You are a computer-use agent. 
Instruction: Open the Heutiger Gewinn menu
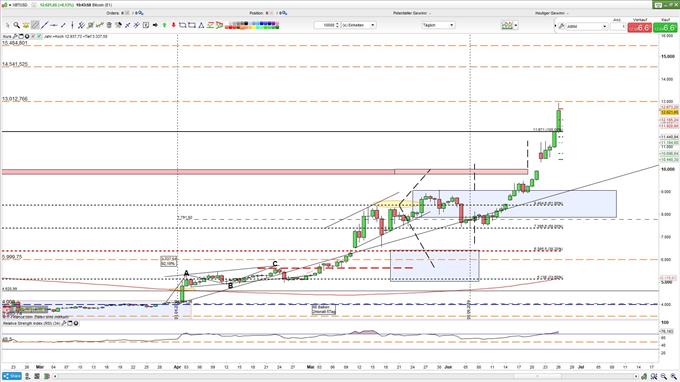point(551,13)
